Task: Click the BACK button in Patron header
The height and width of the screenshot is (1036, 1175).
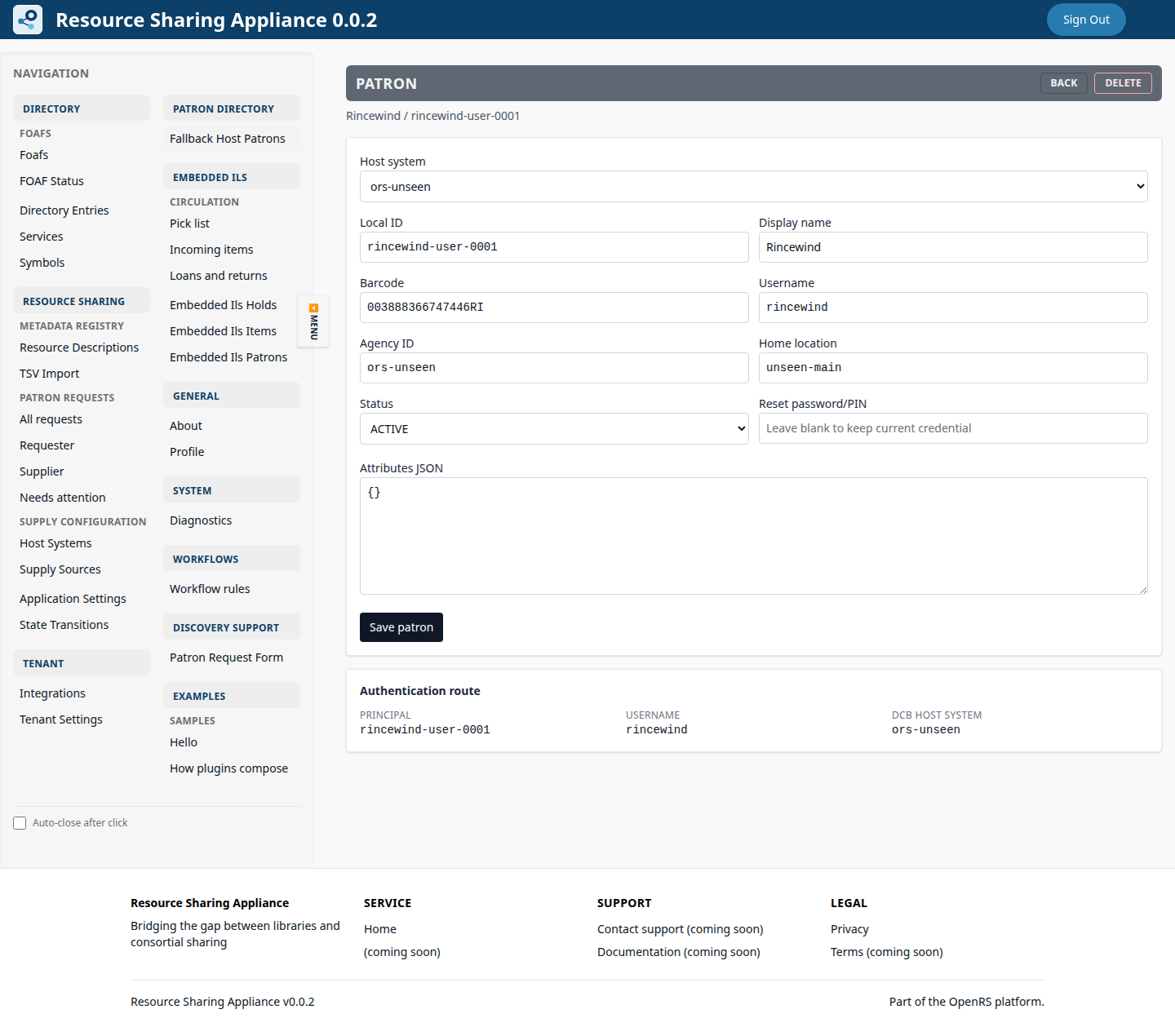Action: coord(1064,83)
